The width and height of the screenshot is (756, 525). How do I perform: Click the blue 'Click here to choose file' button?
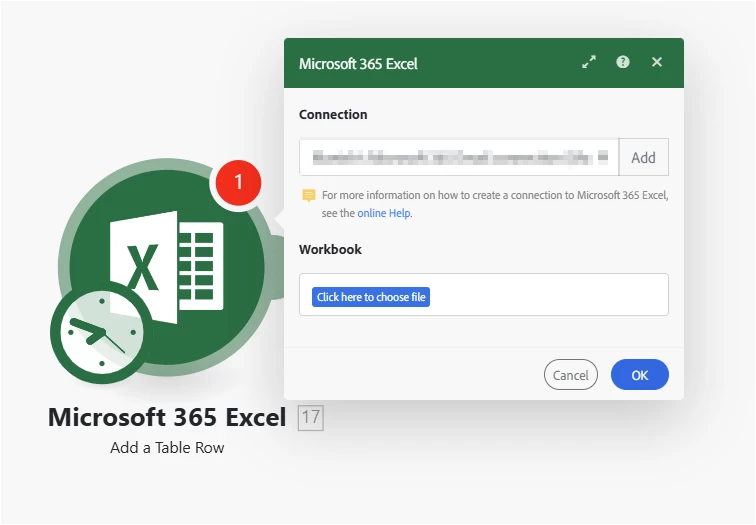pyautogui.click(x=371, y=297)
